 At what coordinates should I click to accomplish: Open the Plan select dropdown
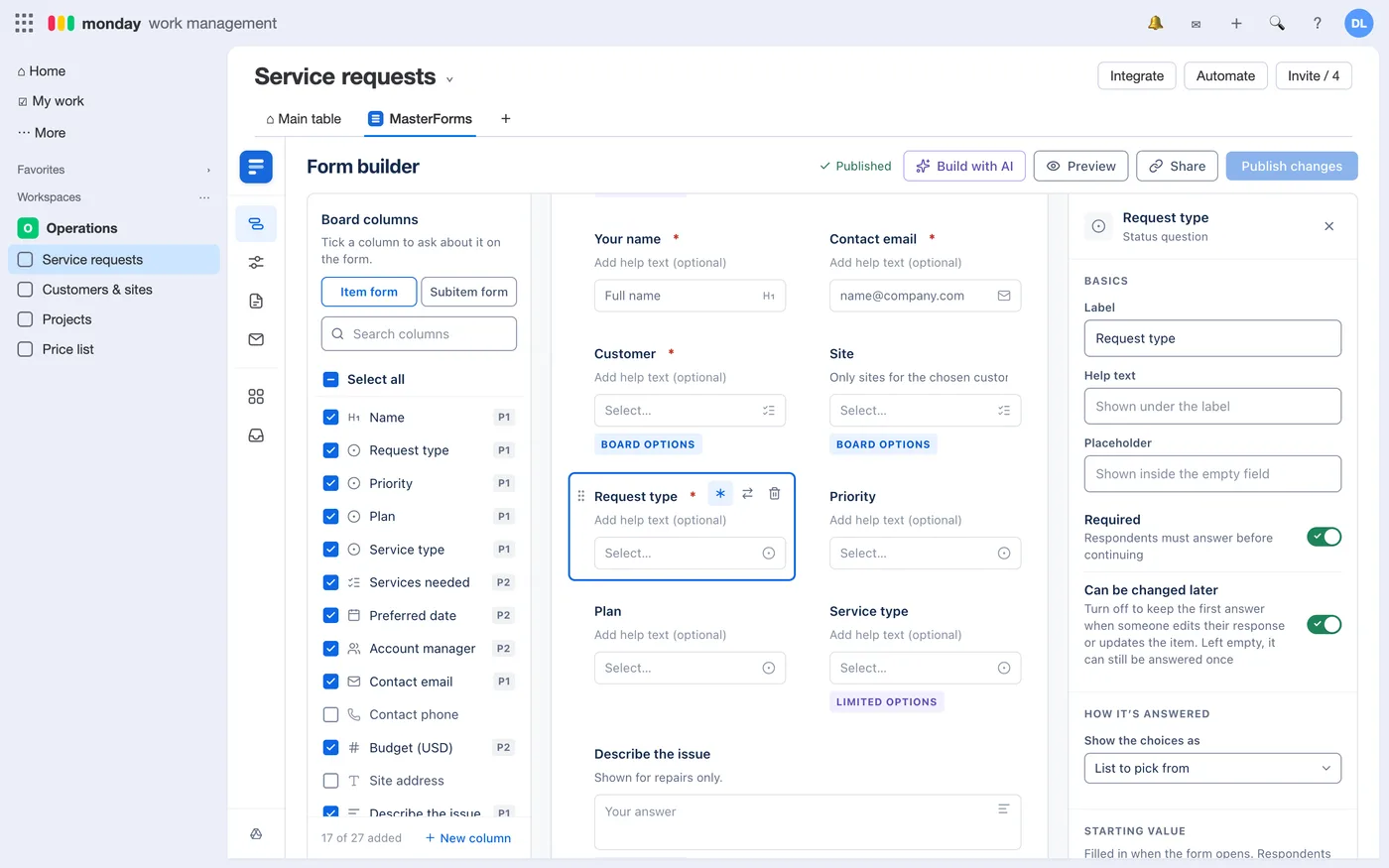[690, 669]
